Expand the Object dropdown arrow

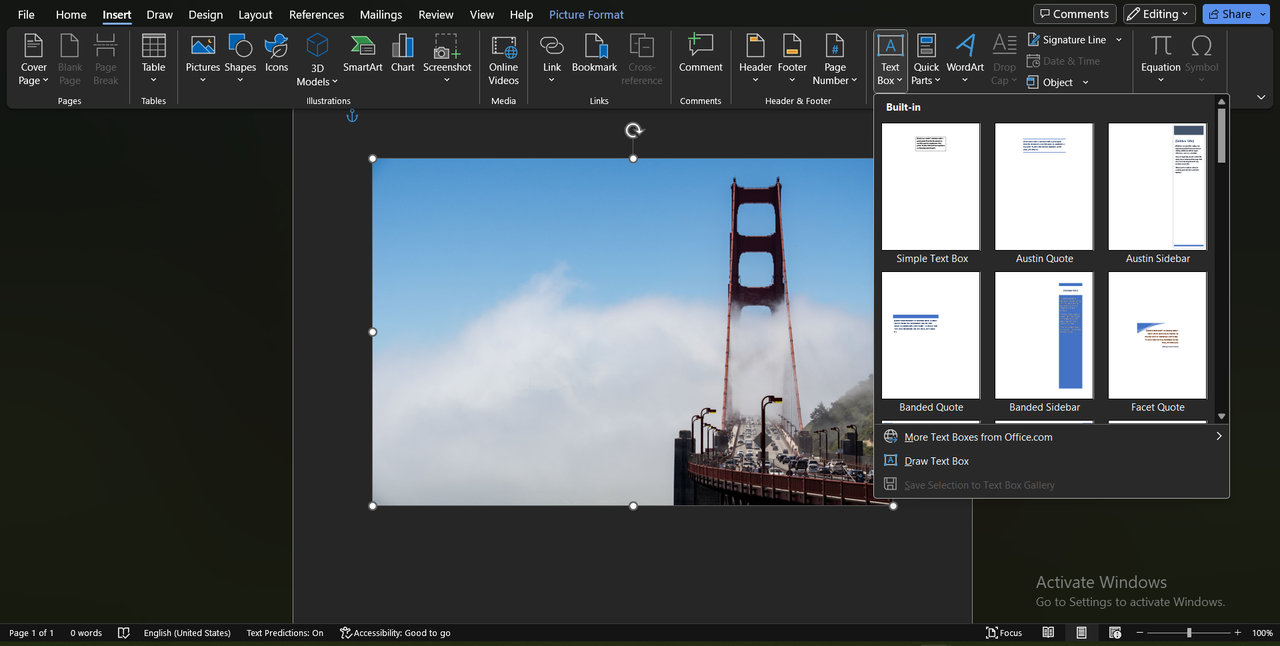[1085, 82]
